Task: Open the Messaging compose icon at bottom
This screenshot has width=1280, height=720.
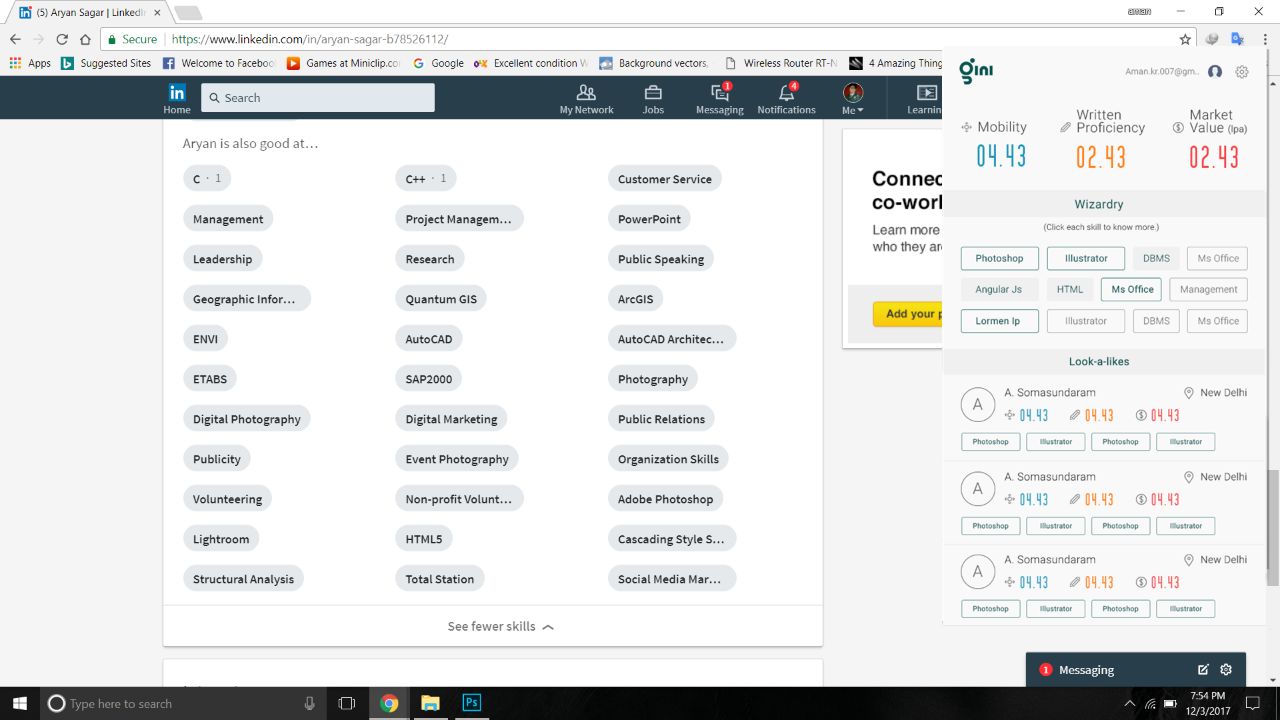Action: pos(1203,670)
